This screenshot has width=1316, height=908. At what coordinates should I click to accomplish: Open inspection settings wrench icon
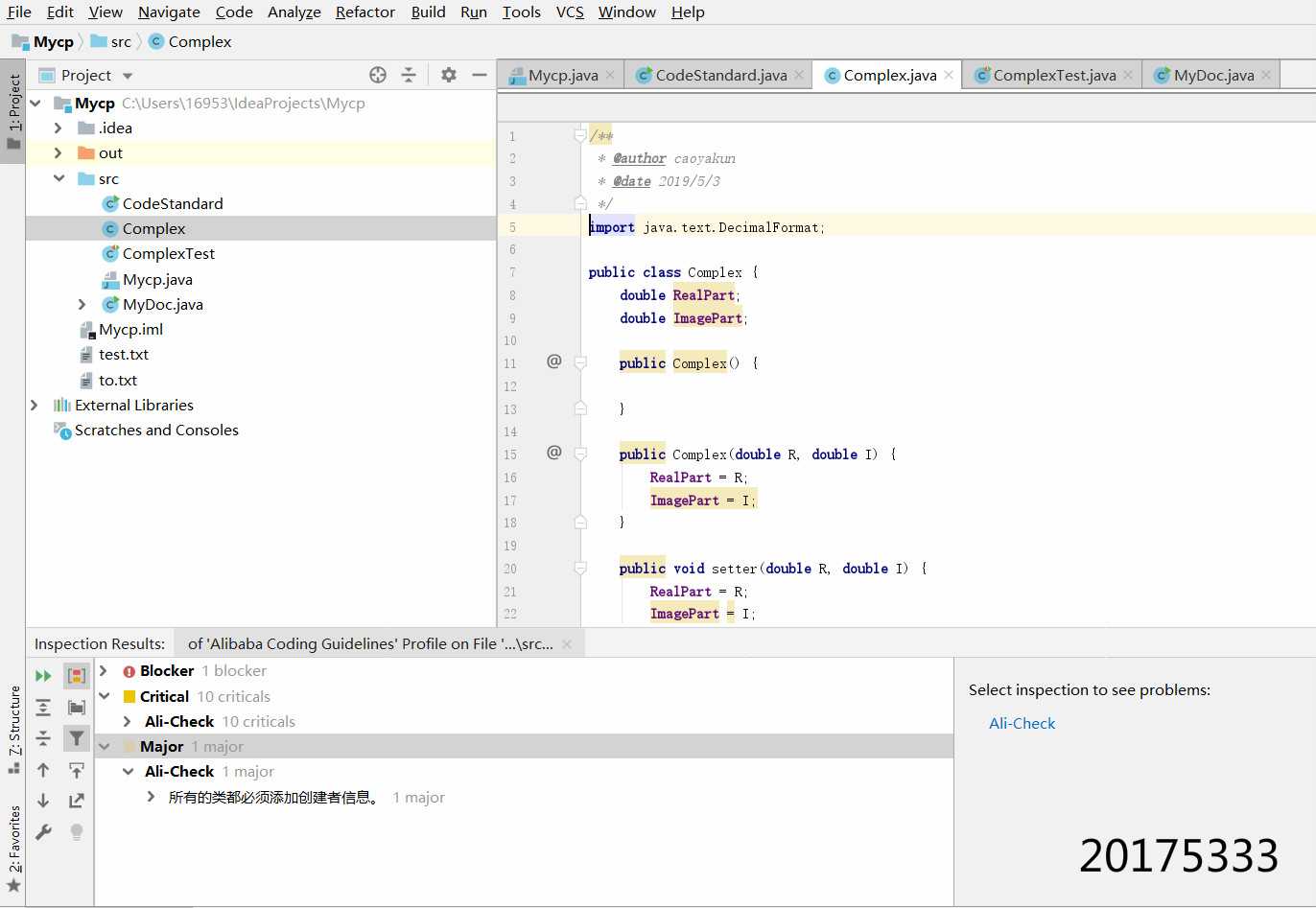(x=43, y=832)
